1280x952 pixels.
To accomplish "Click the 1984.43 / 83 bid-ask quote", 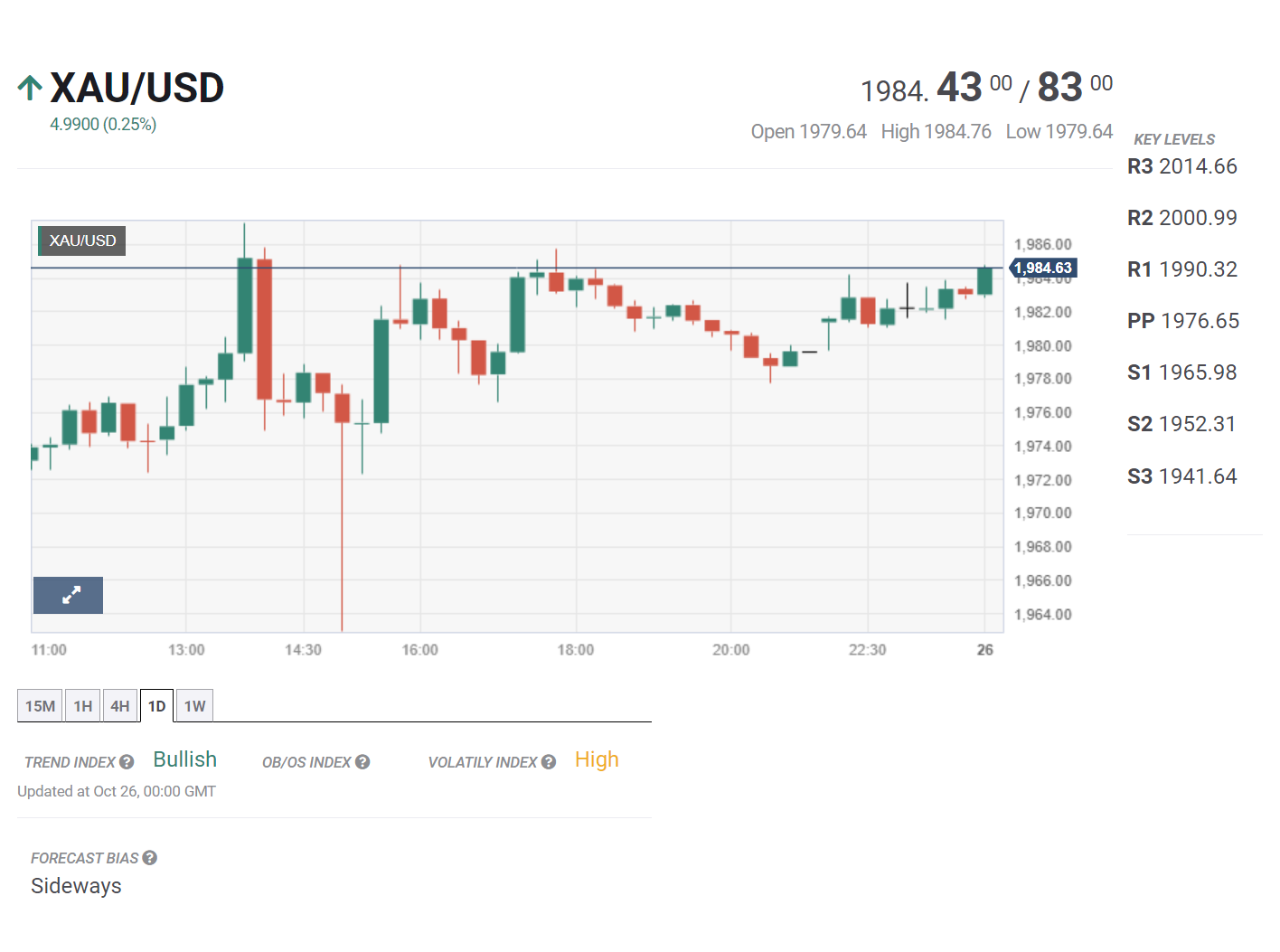I will (x=986, y=88).
